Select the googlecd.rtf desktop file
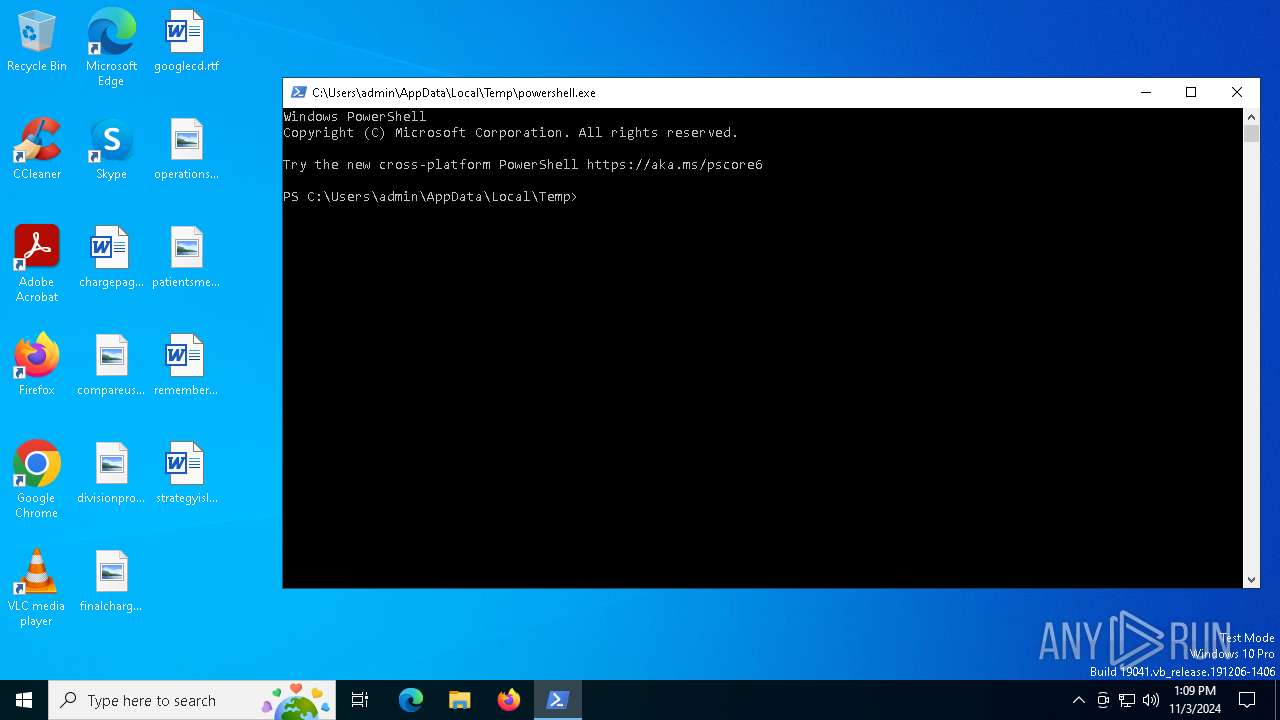The height and width of the screenshot is (720, 1280). (x=186, y=42)
